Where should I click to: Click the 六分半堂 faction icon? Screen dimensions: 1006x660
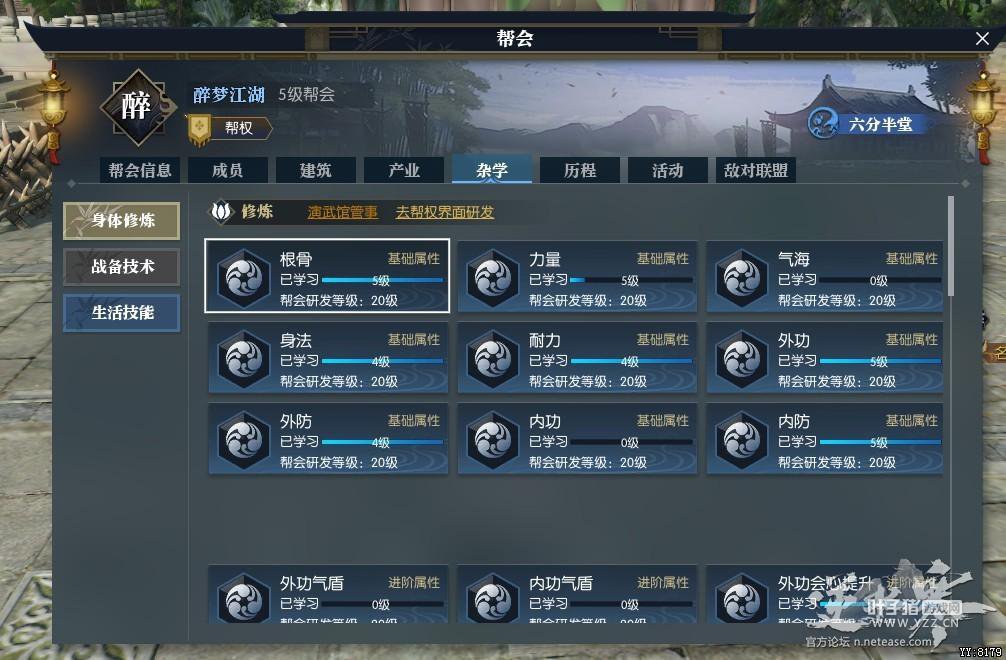pyautogui.click(x=823, y=123)
